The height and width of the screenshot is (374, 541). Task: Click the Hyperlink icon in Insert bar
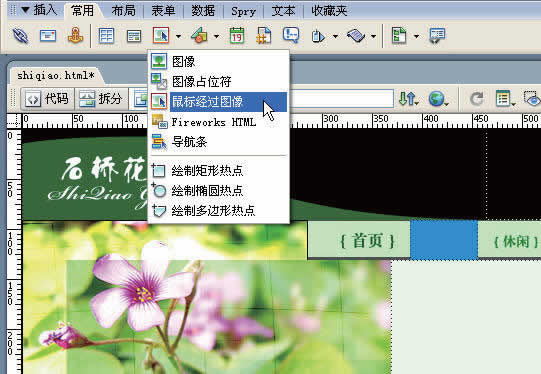pyautogui.click(x=20, y=36)
